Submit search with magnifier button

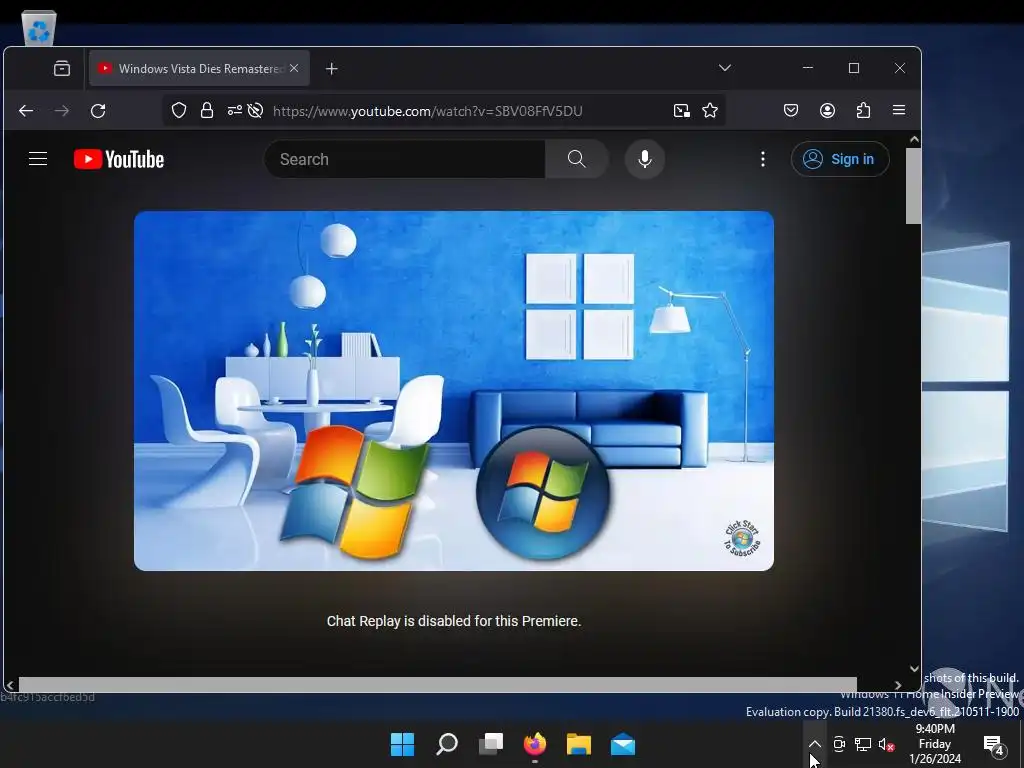coord(577,159)
